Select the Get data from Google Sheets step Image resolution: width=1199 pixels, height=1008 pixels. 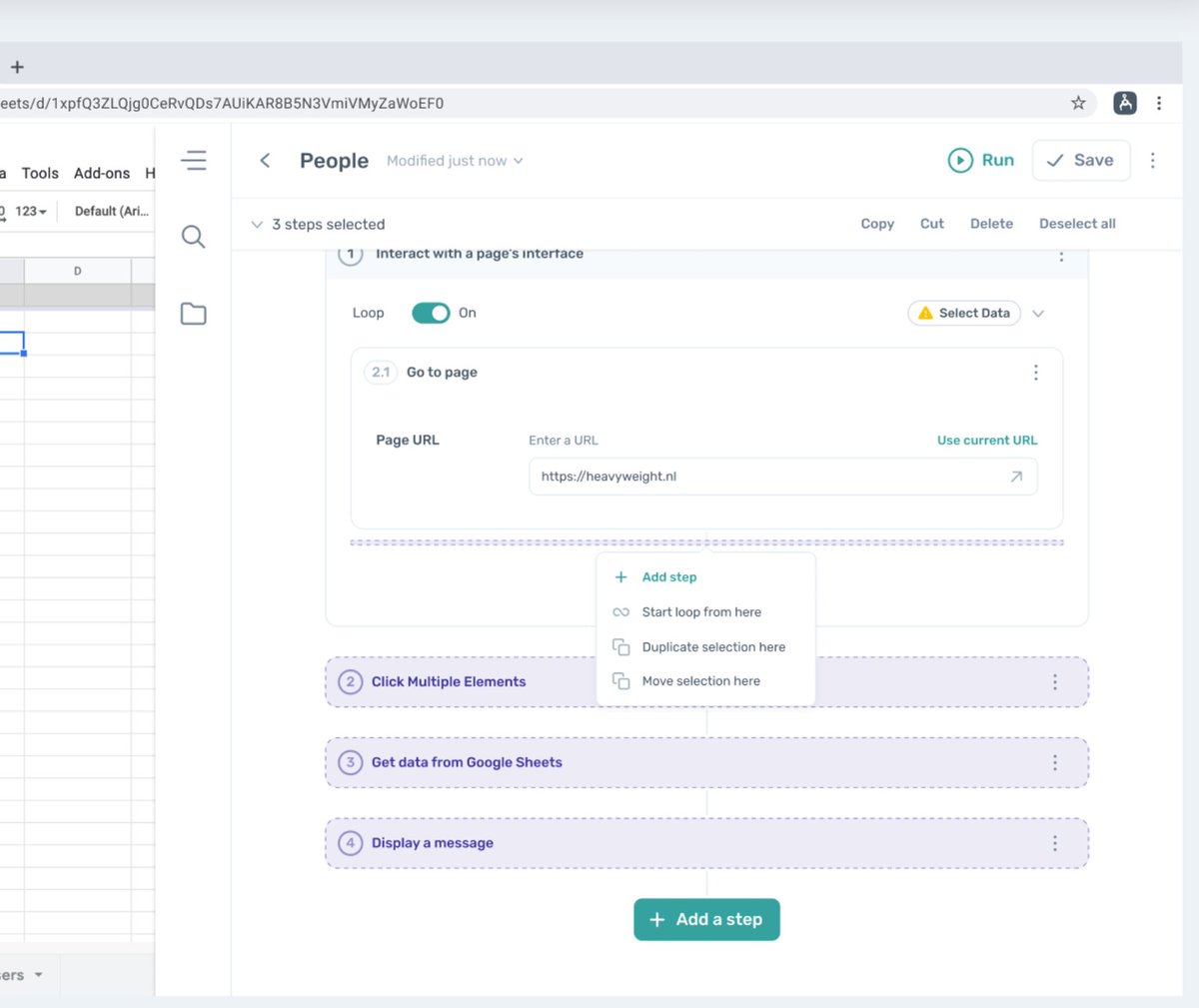(706, 763)
